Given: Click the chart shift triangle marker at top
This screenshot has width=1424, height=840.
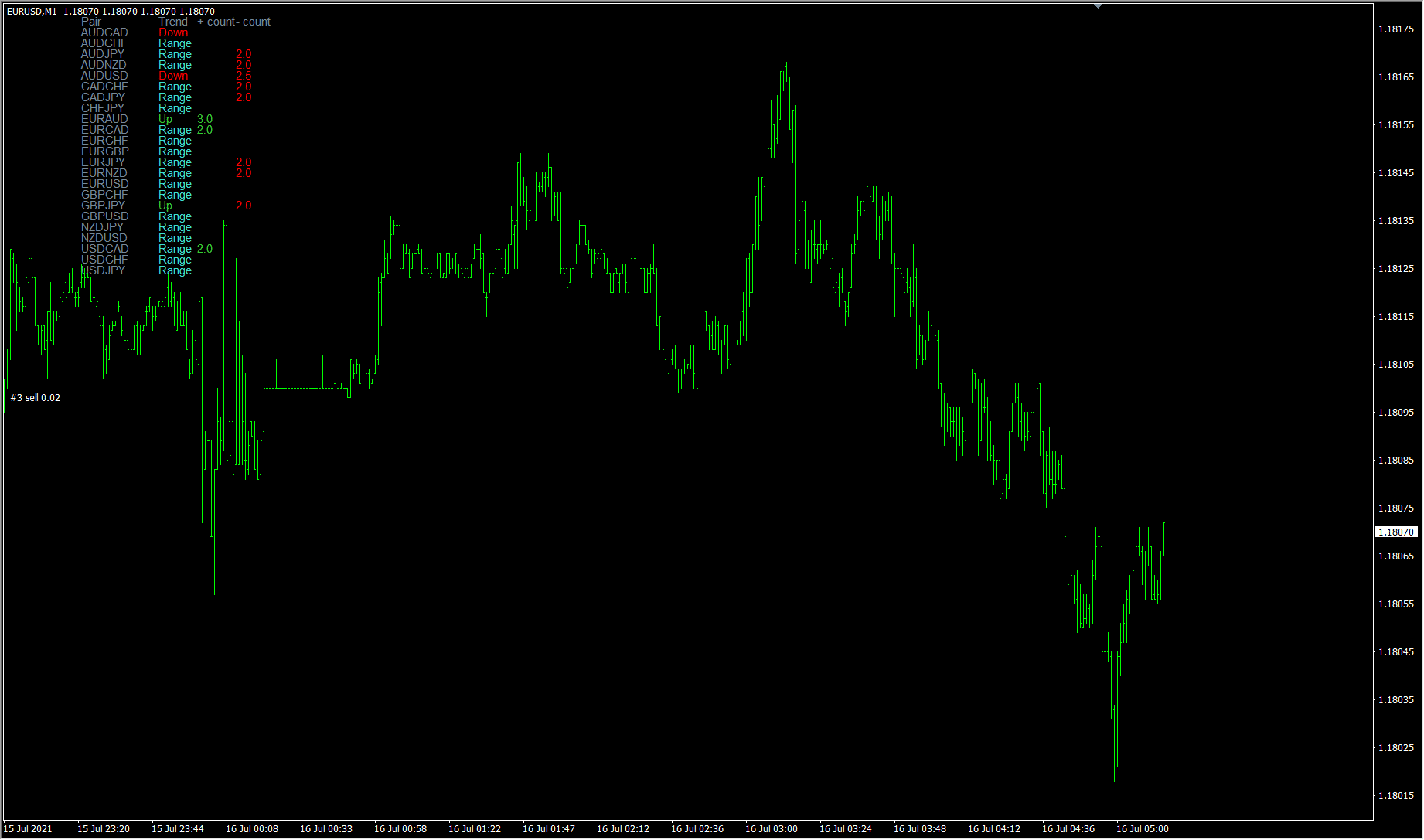Looking at the screenshot, I should (x=1098, y=6).
